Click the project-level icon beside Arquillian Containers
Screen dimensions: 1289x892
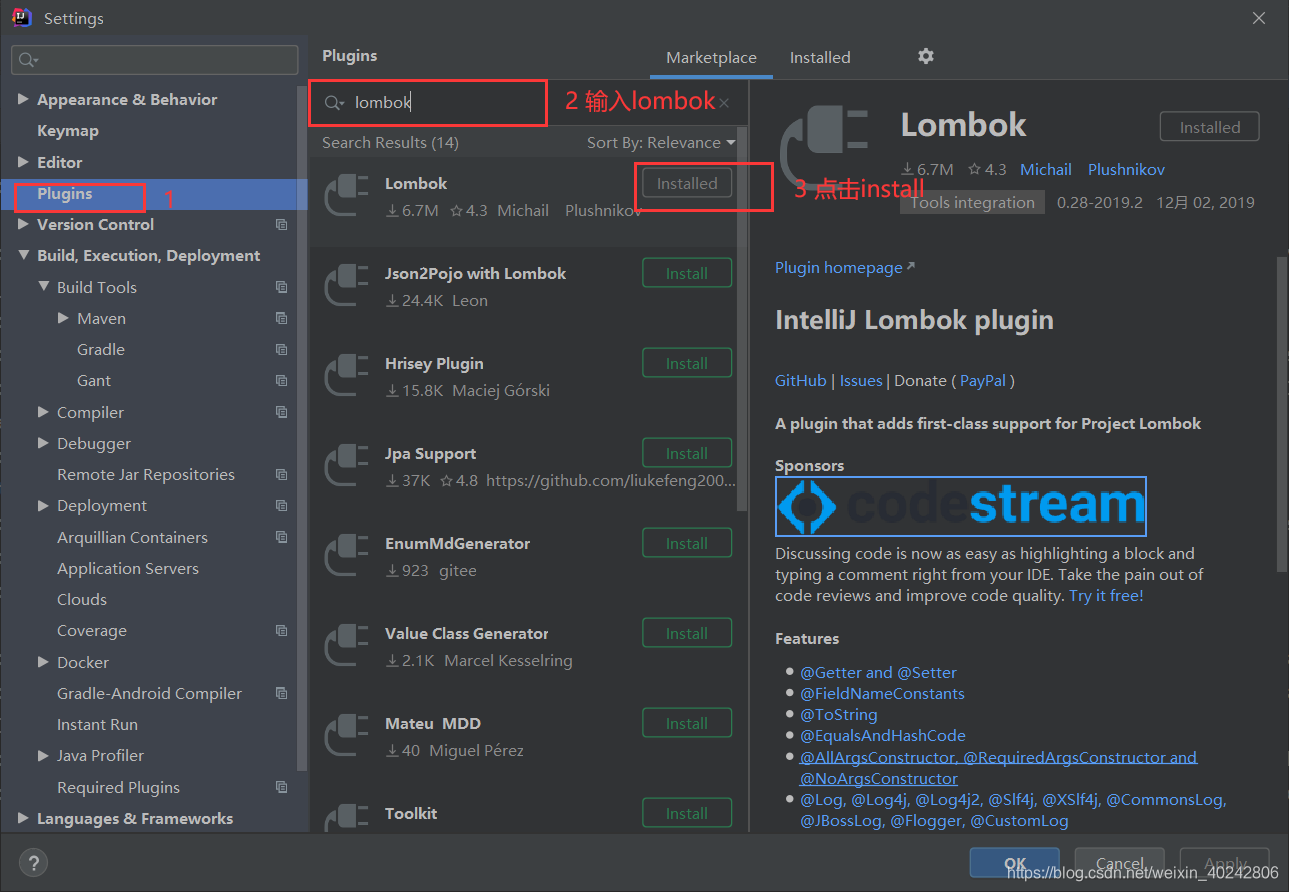coord(281,537)
